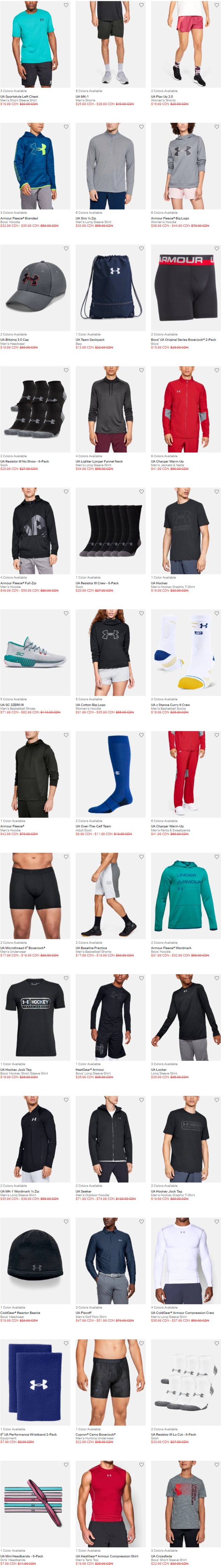This screenshot has width=221, height=1568.
Task: View the UA x Stance Curry 6 Crew image
Action: pyautogui.click(x=186, y=652)
